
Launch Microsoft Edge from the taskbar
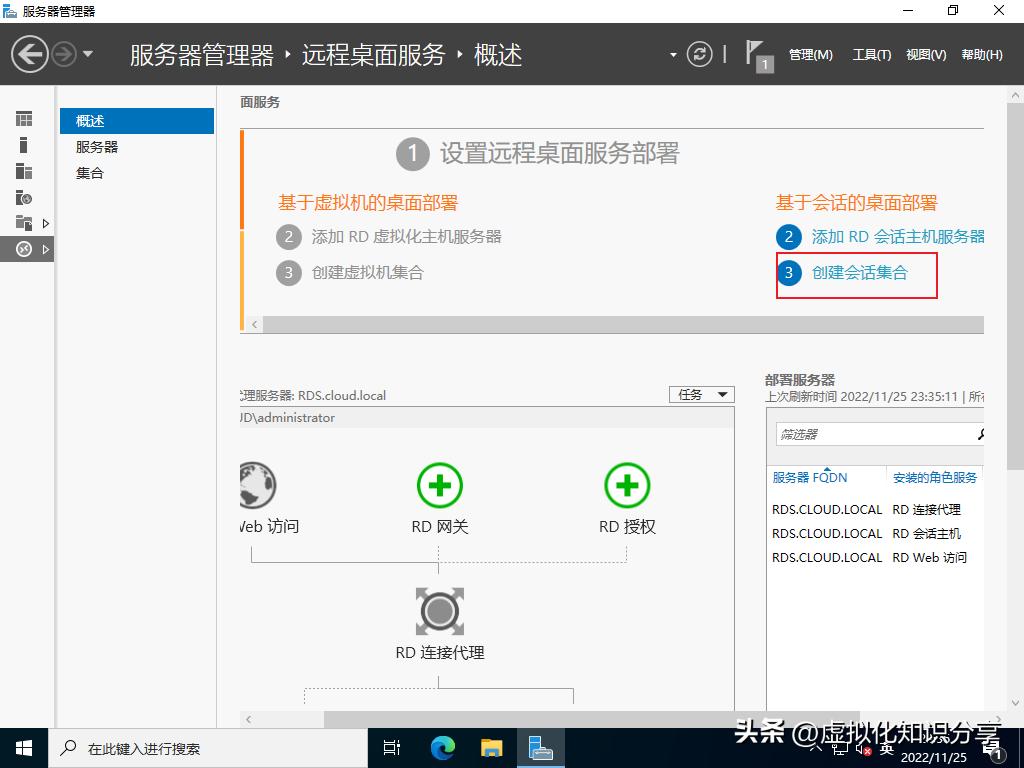point(441,746)
